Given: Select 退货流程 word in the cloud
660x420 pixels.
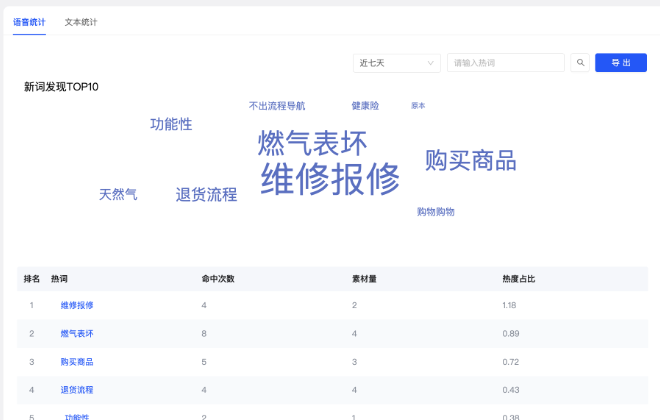Looking at the screenshot, I should [206, 195].
